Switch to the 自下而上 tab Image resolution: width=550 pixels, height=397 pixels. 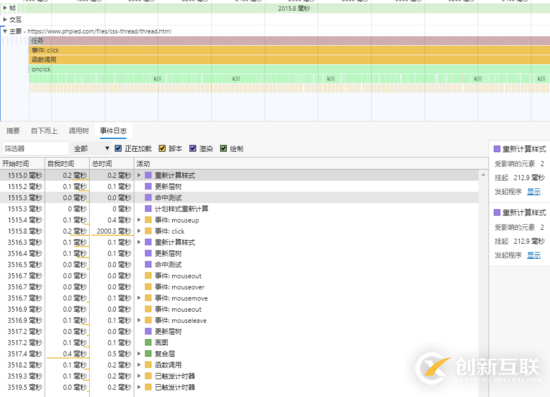coord(44,131)
